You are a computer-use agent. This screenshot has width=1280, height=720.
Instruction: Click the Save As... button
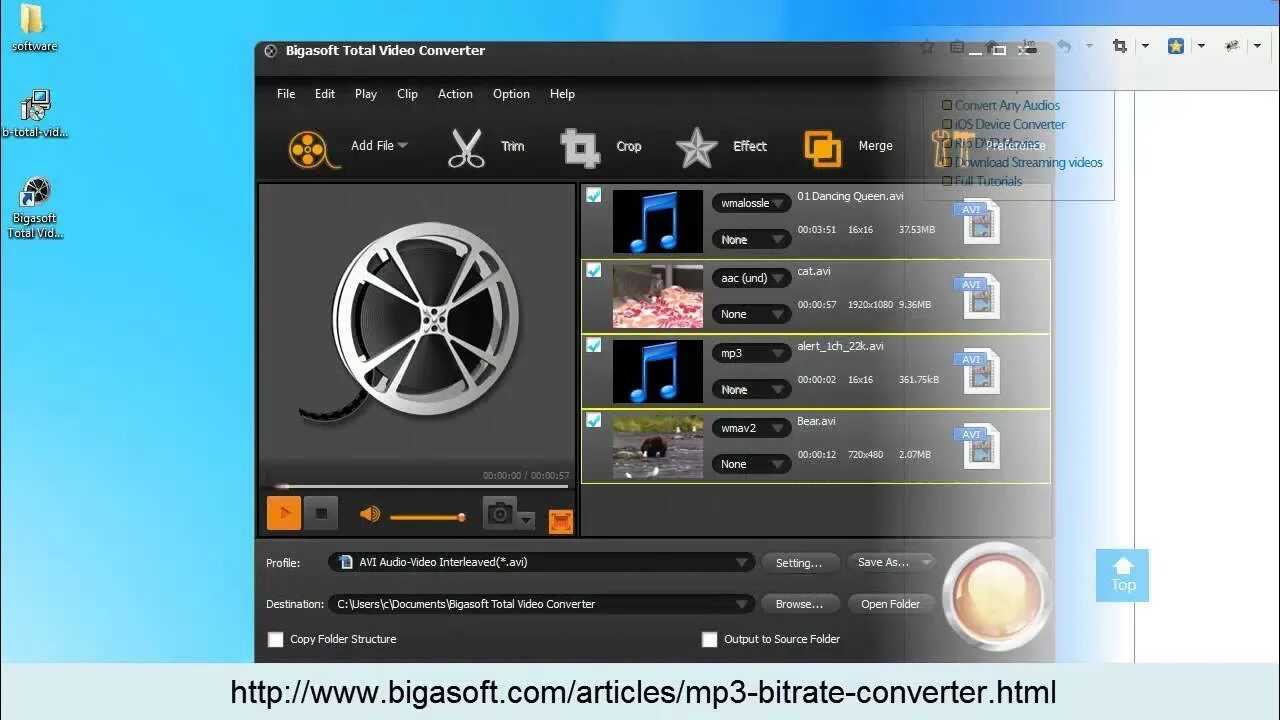click(x=883, y=562)
